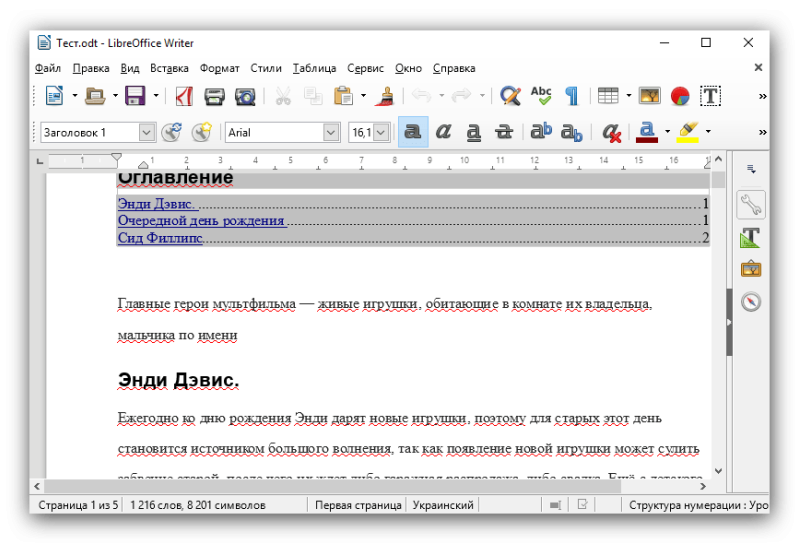Viewport: 800px width, 544px height.
Task: Open the Правка menu
Action: (x=91, y=68)
